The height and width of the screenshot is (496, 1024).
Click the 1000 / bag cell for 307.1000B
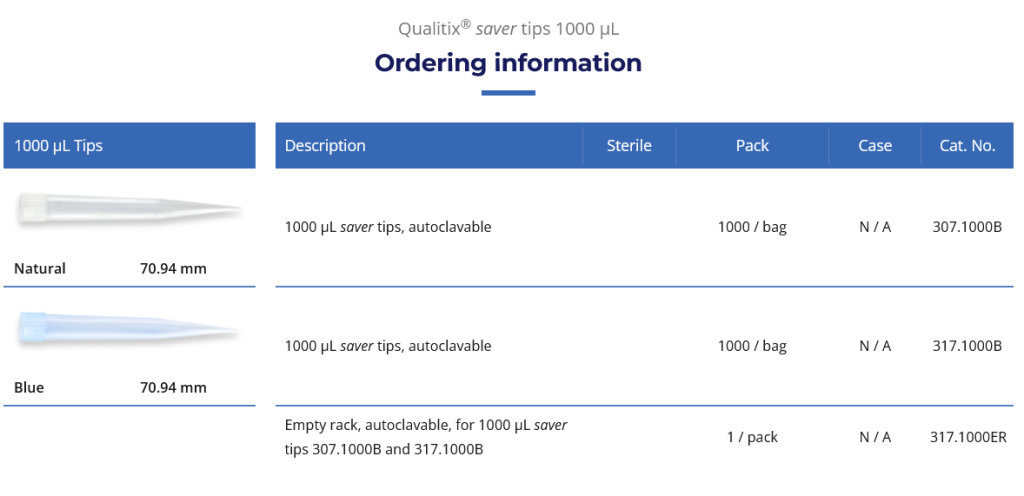point(752,227)
